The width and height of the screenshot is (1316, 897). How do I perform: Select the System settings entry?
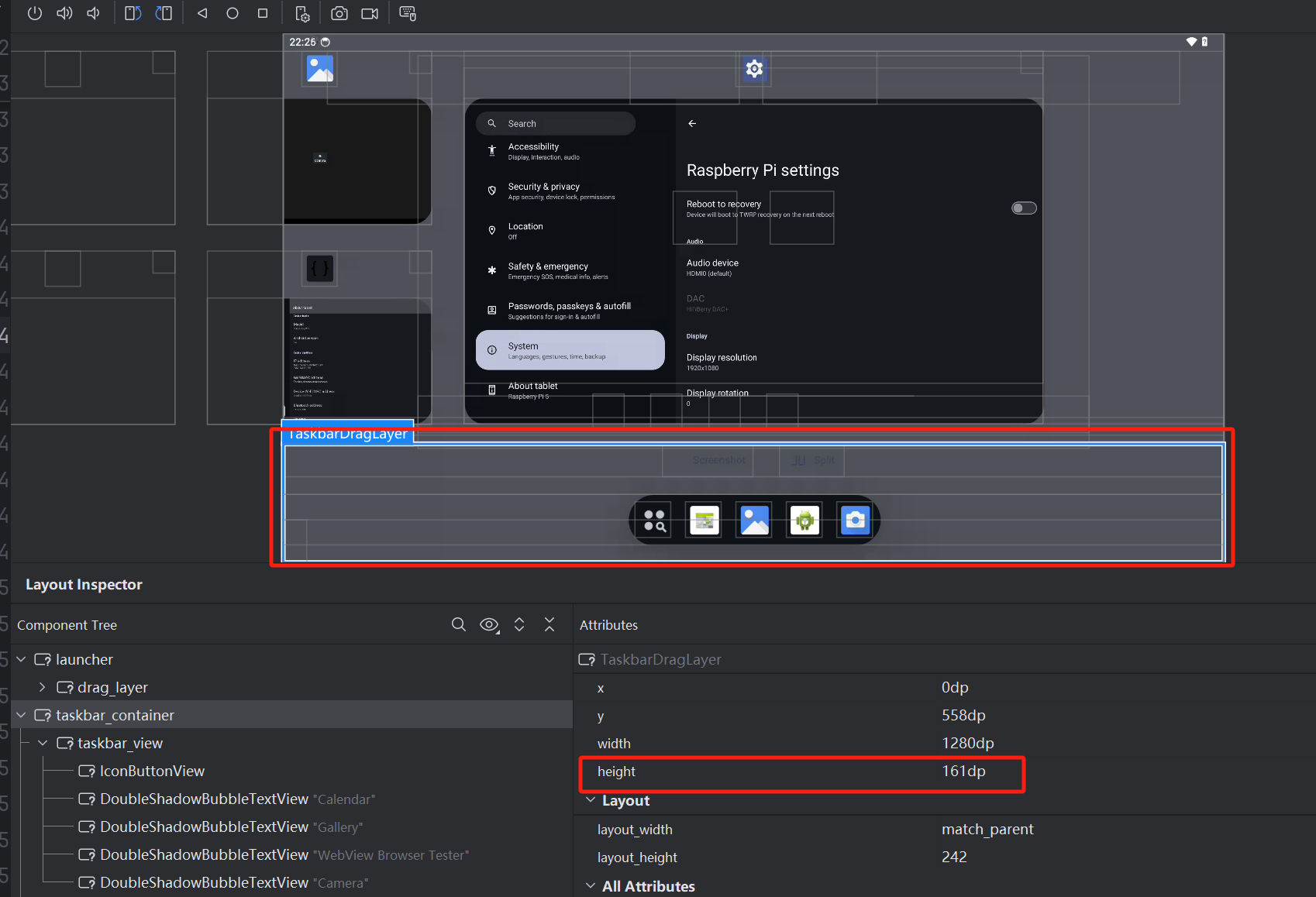(x=570, y=350)
